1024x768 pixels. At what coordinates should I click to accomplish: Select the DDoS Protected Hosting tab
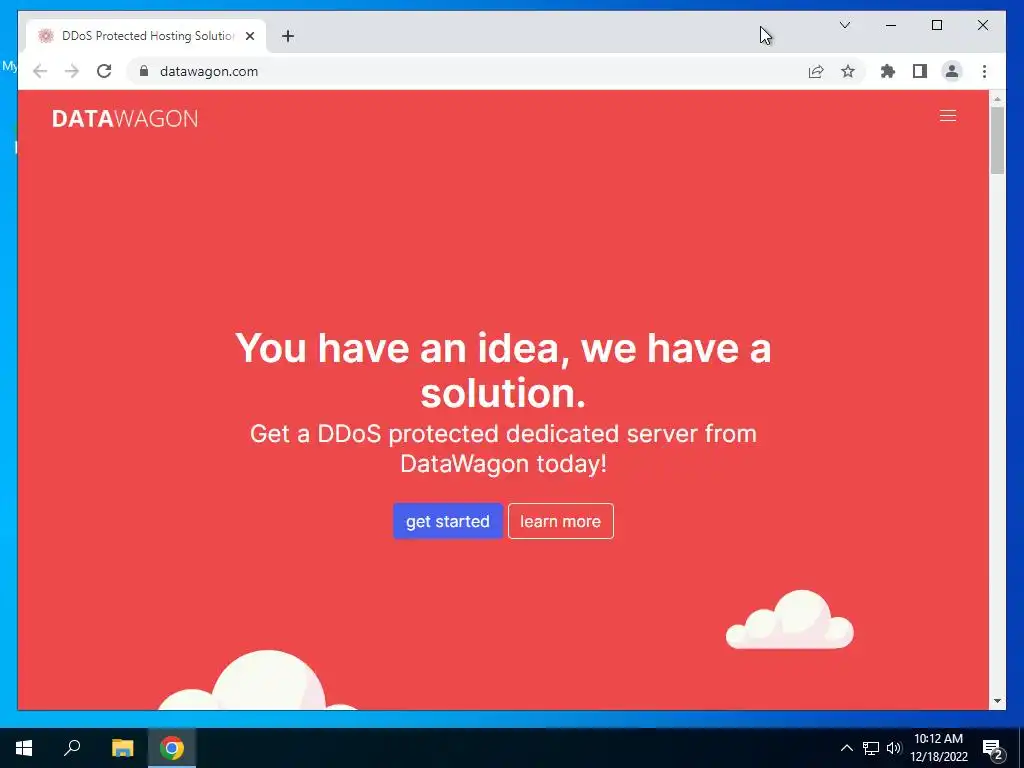coord(146,36)
